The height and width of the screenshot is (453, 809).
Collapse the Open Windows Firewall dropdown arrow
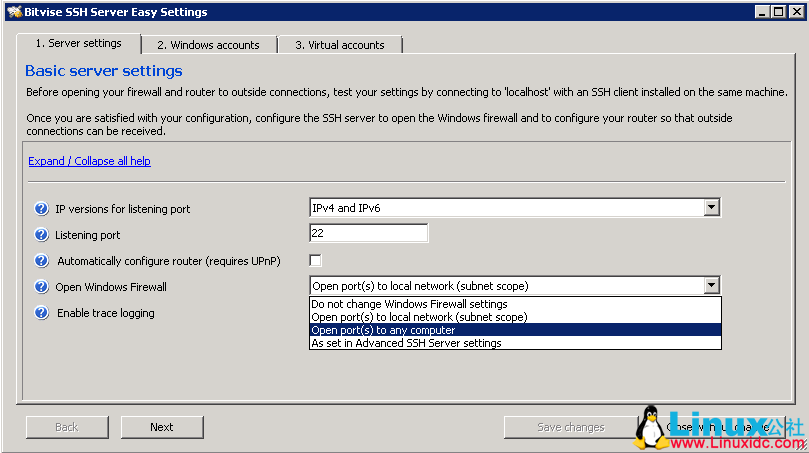click(x=711, y=285)
